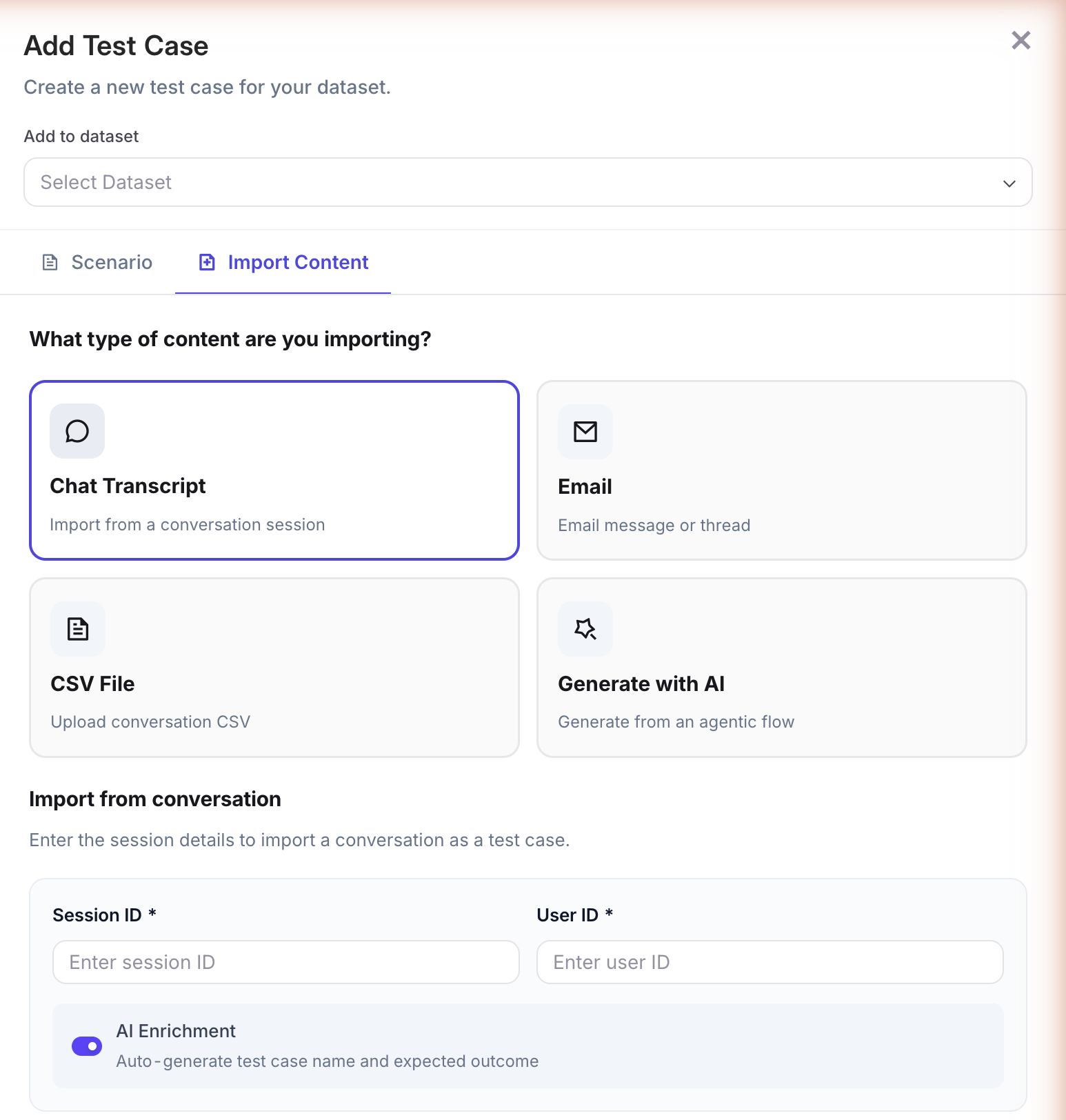Click 'Enter the session details' instruction text
1066x1120 pixels.
(300, 841)
